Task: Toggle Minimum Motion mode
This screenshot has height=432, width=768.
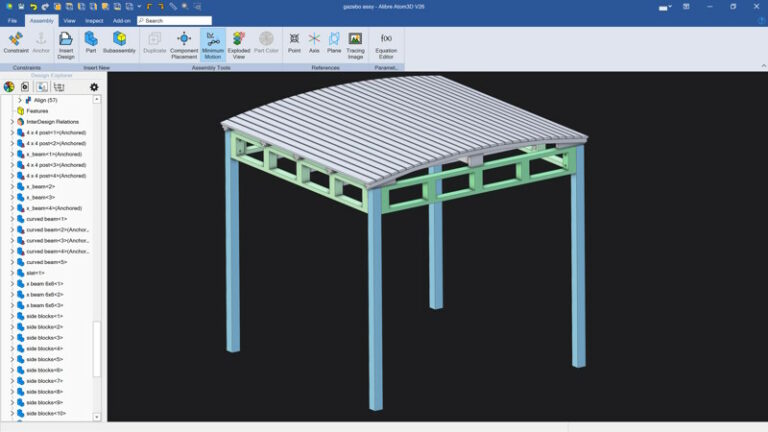Action: [x=213, y=45]
